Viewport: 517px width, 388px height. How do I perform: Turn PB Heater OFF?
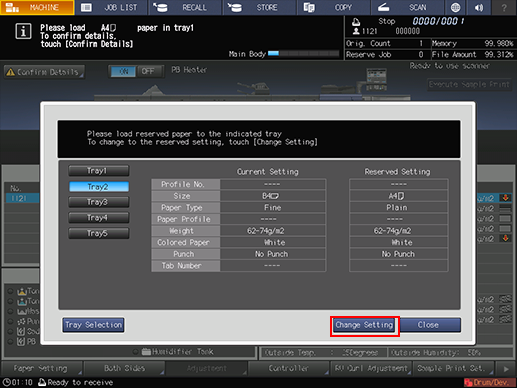[148, 71]
